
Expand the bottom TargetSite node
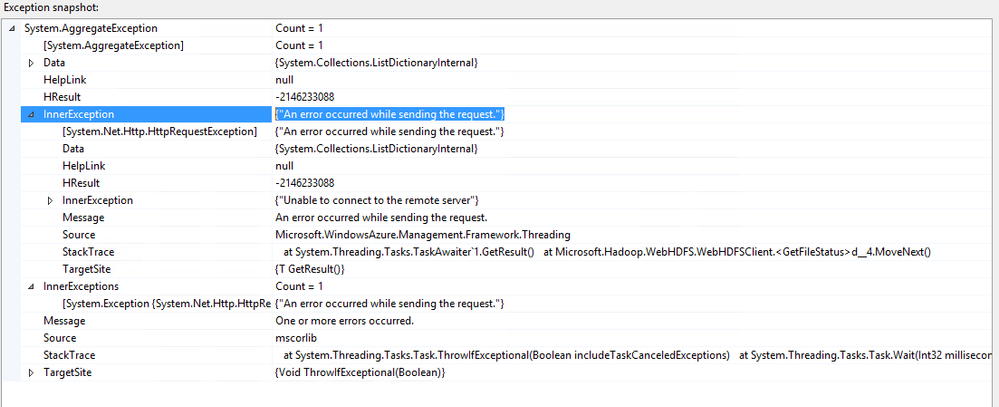(x=31, y=372)
